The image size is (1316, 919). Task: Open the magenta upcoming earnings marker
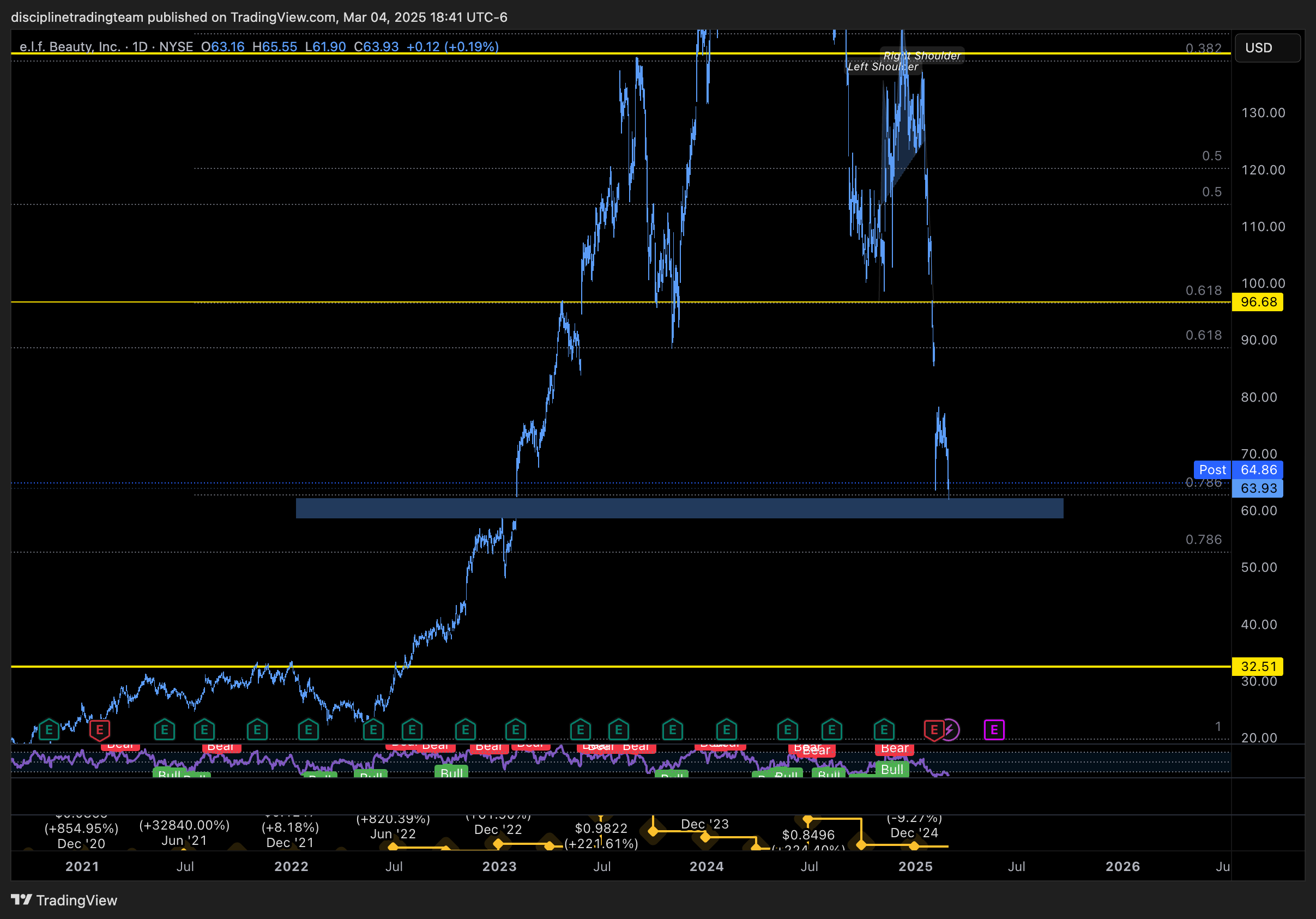(x=994, y=730)
